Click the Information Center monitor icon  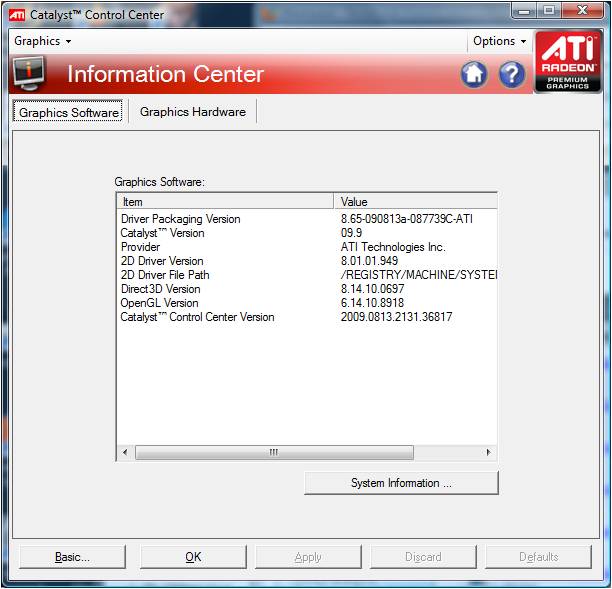(x=28, y=73)
